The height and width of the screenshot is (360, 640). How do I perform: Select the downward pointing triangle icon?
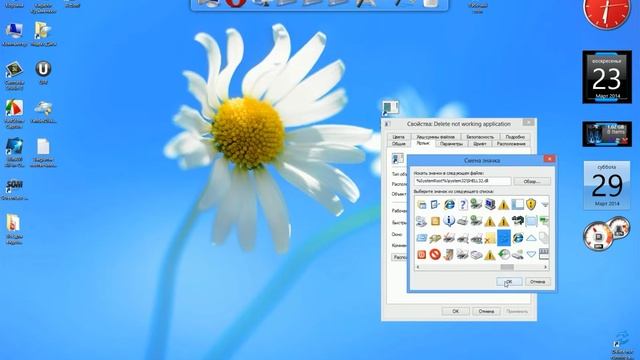coord(531,254)
